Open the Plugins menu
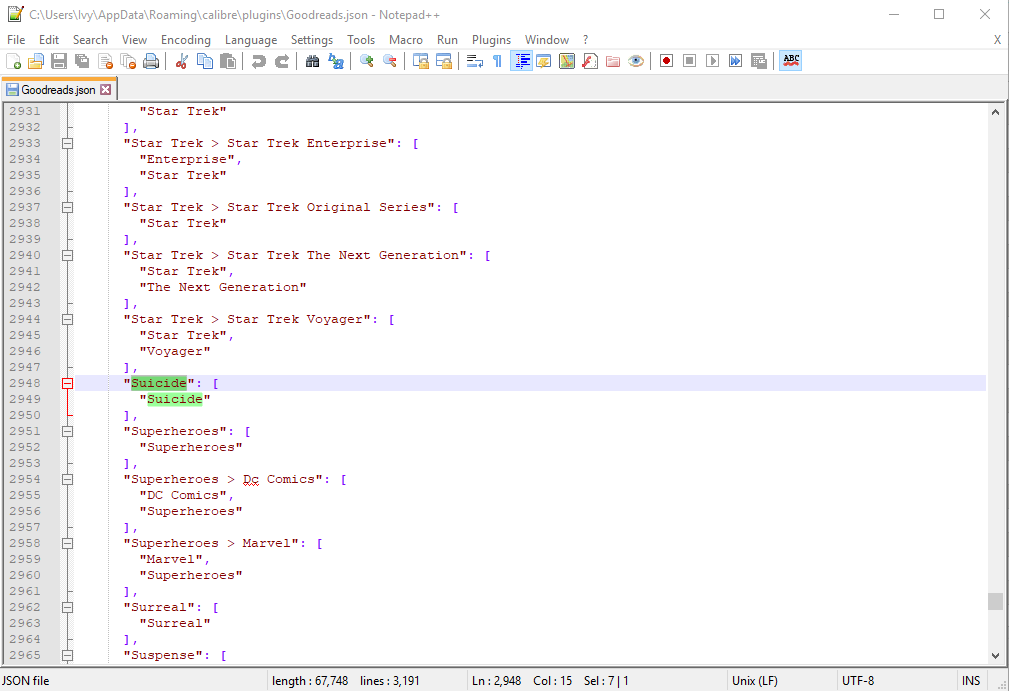 point(491,40)
